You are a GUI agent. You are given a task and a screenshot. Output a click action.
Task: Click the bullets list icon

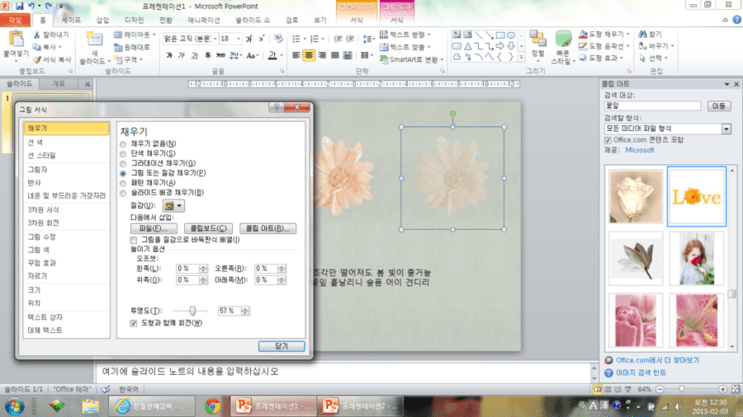coord(296,39)
